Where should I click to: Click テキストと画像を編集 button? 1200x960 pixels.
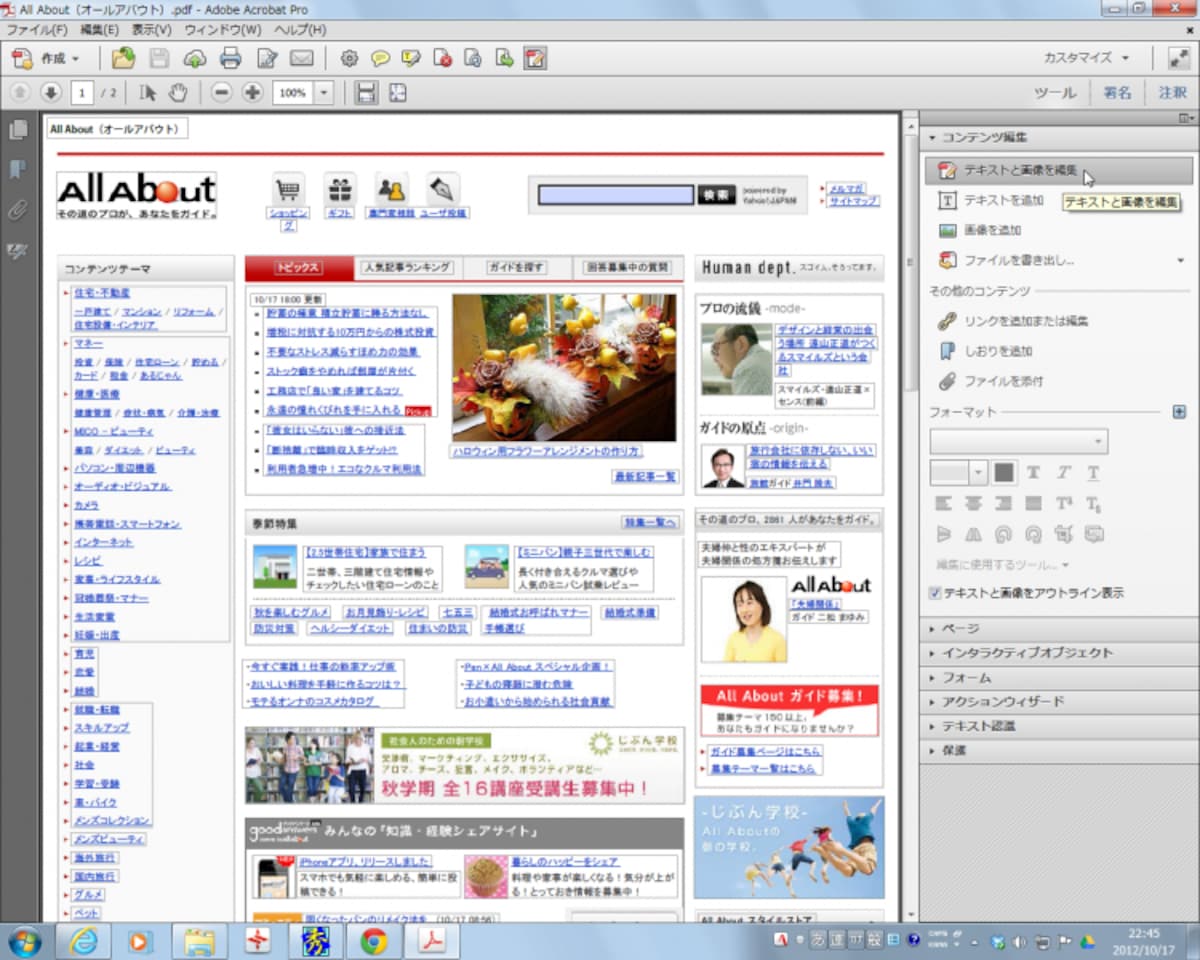pos(1058,170)
